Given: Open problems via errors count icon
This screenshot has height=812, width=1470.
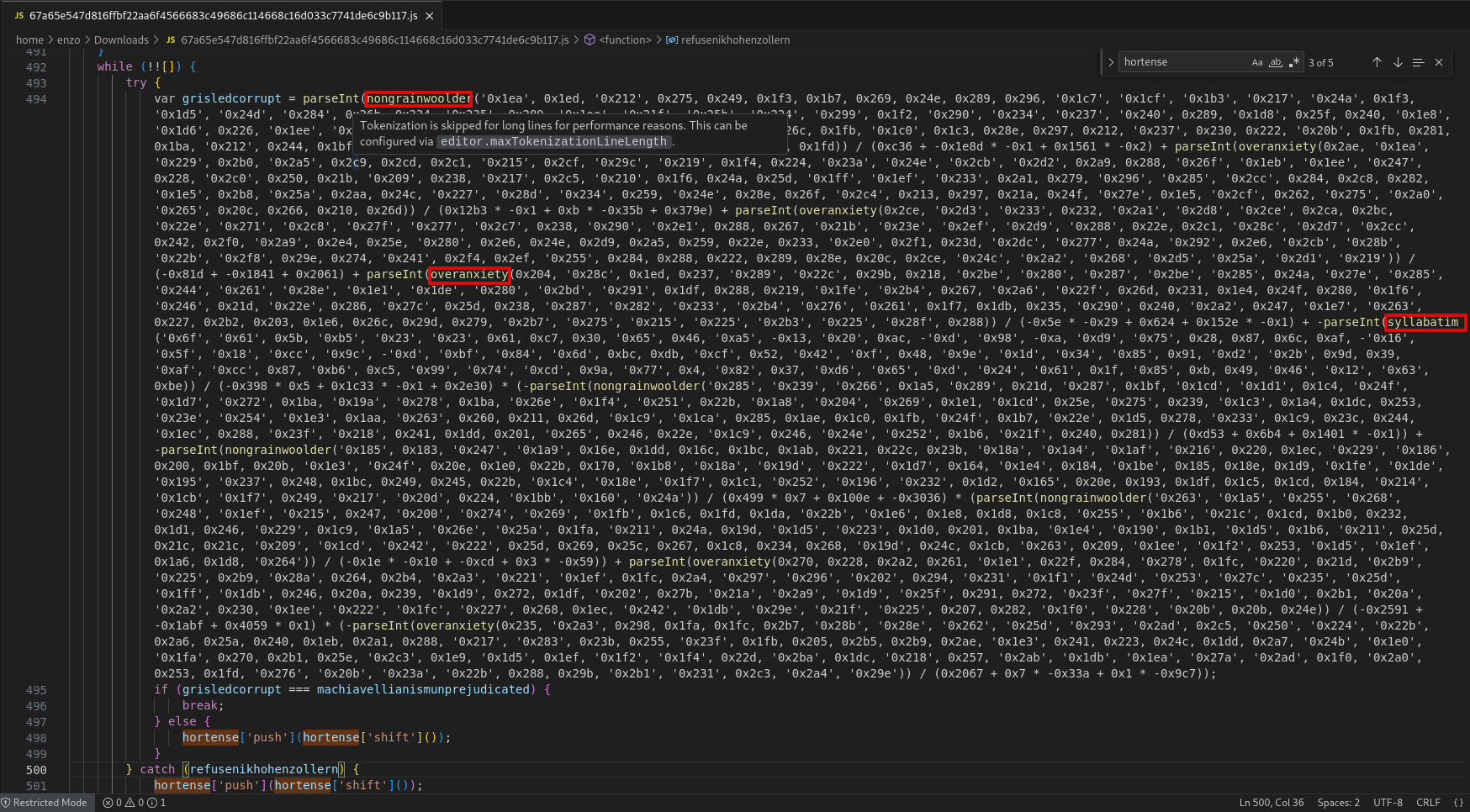Looking at the screenshot, I should pyautogui.click(x=112, y=803).
